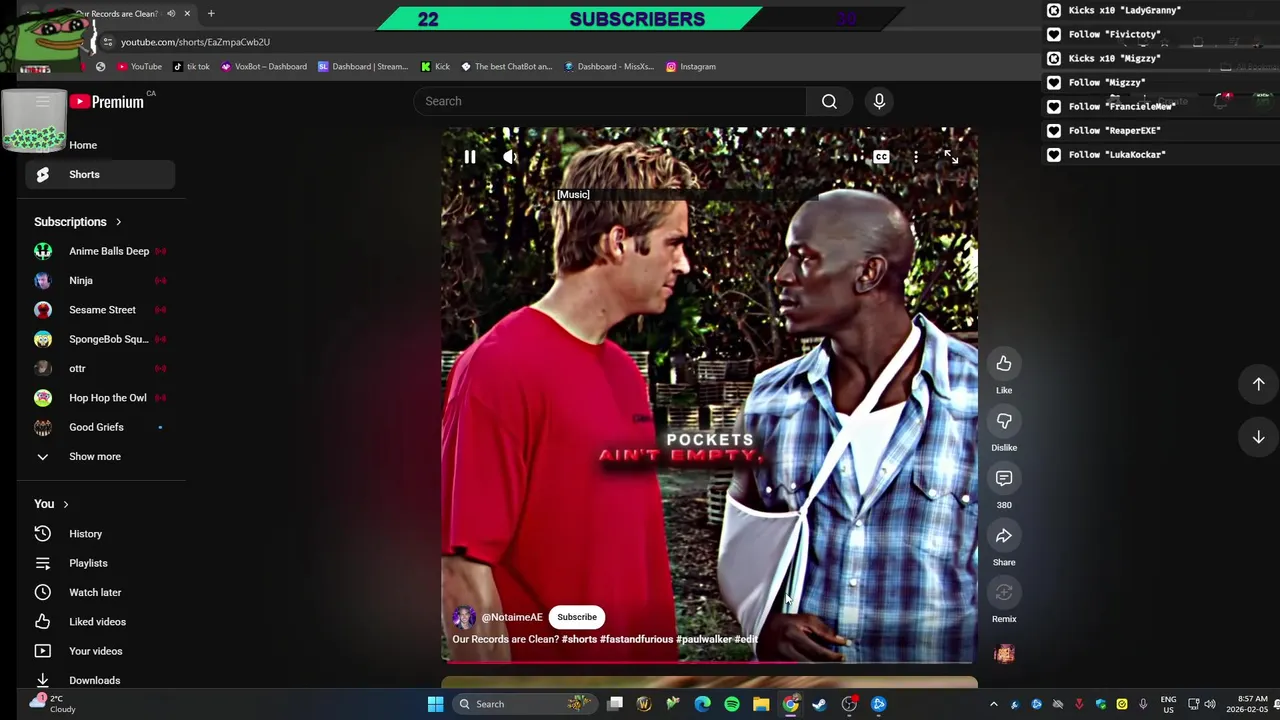
Task: Click the YouTube search field
Action: click(x=610, y=101)
